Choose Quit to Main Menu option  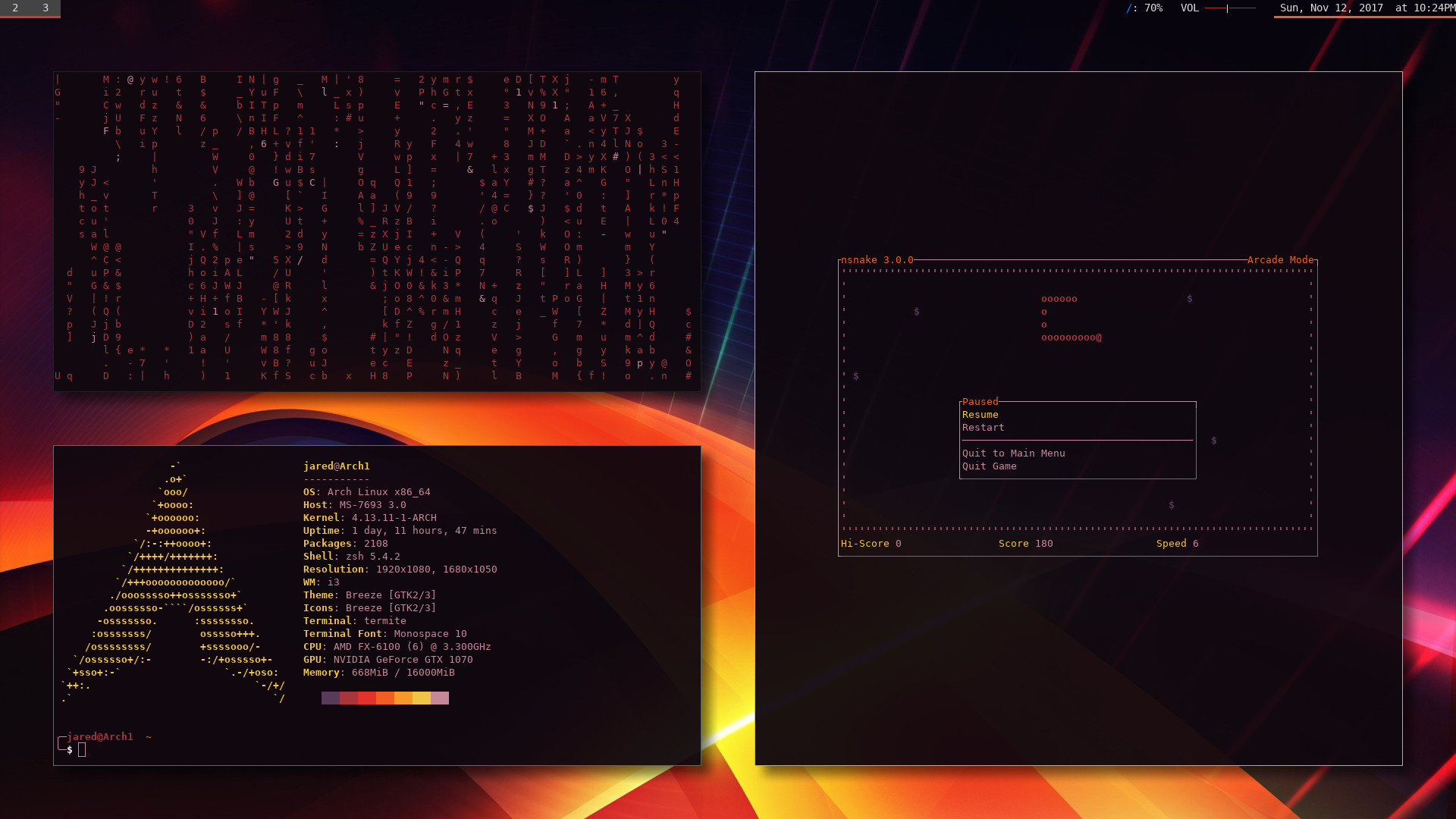coord(1013,453)
